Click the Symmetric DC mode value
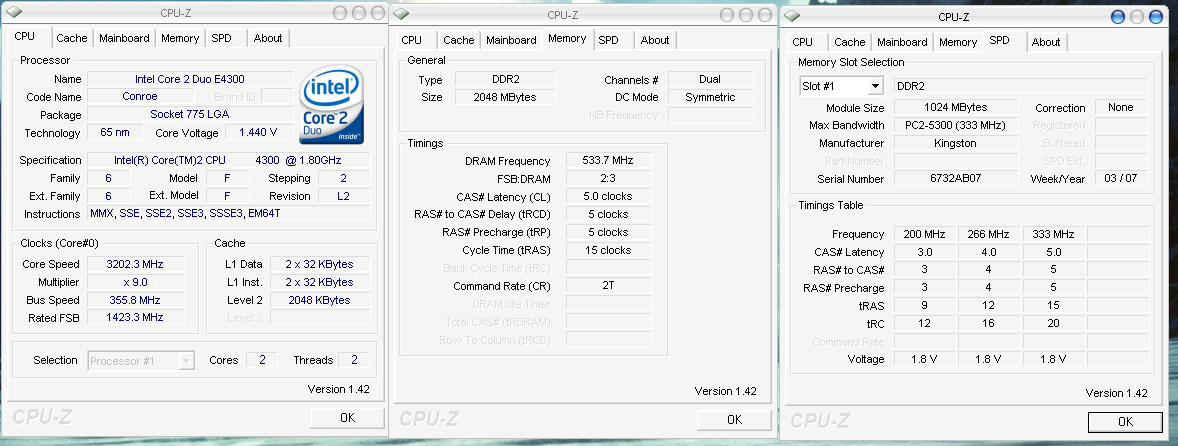This screenshot has width=1178, height=446. 710,98
